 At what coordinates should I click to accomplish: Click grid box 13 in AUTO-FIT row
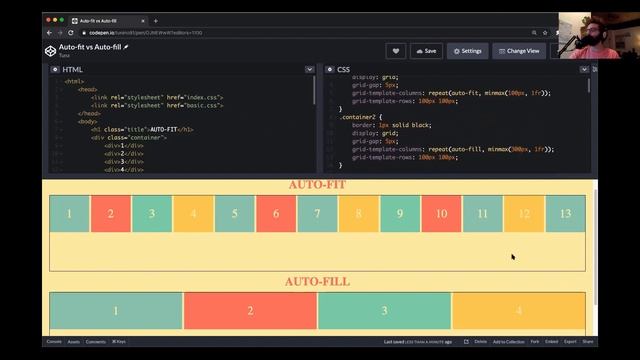(x=565, y=213)
